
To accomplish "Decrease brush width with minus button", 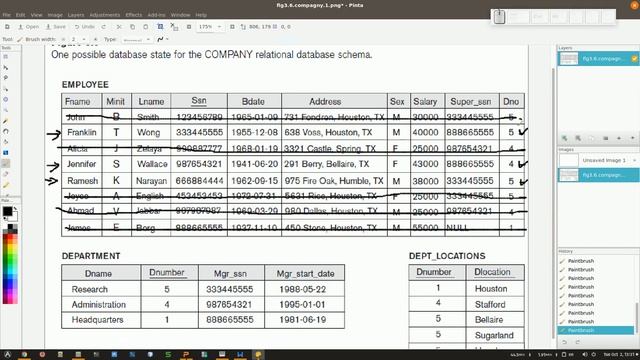I will tap(63, 39).
